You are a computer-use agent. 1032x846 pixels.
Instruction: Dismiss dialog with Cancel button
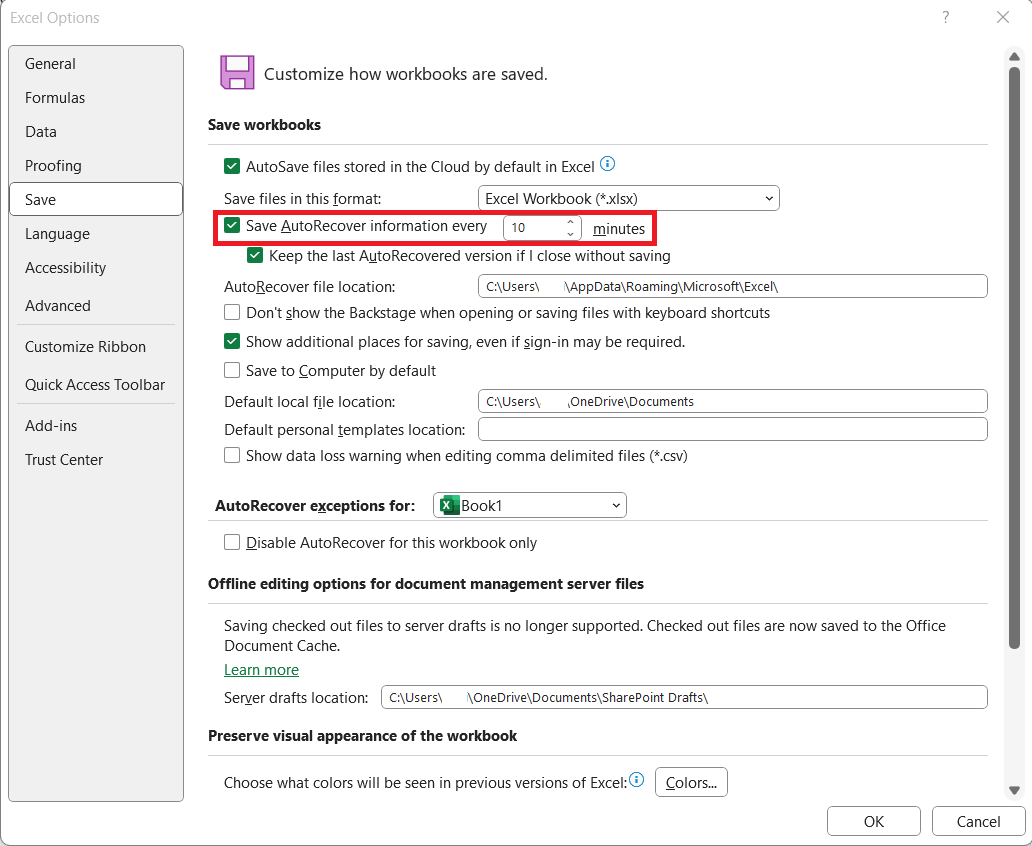coord(978,821)
